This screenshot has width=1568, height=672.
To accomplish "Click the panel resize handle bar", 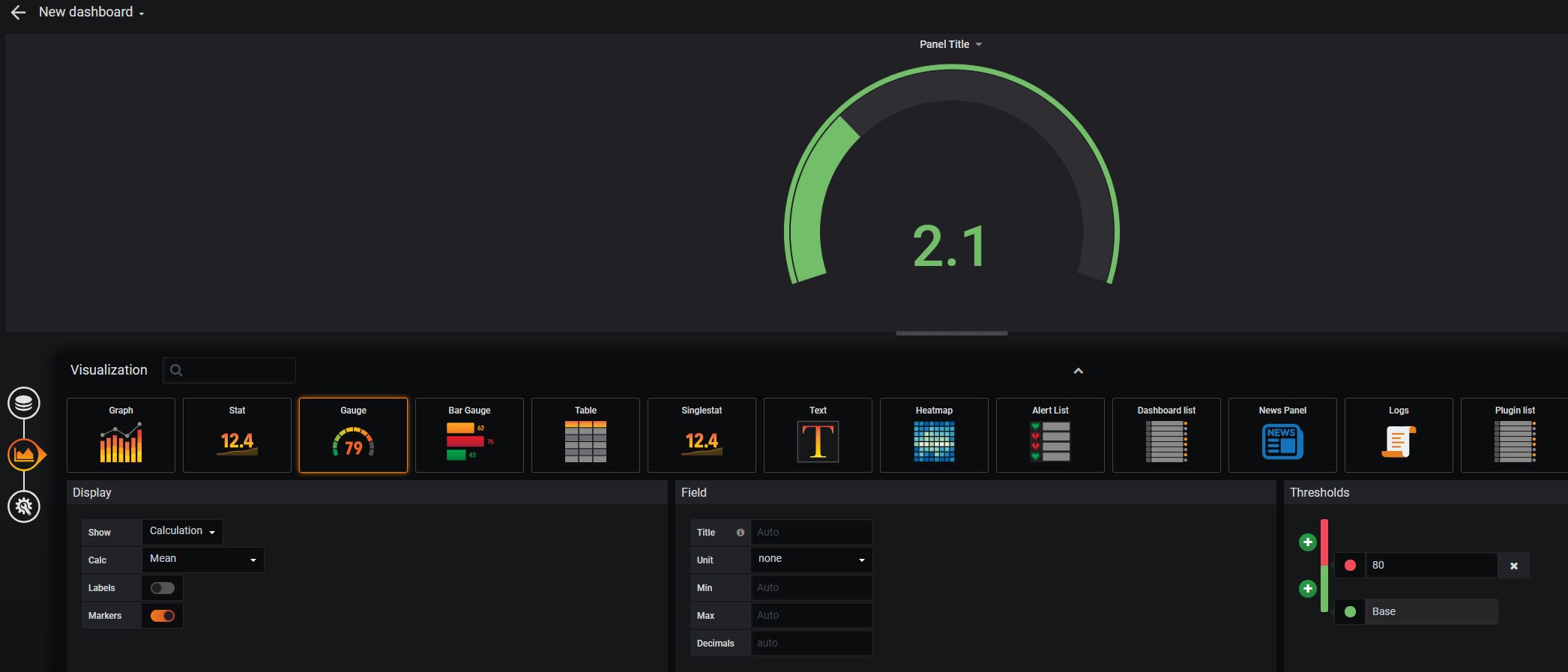I will tap(951, 333).
